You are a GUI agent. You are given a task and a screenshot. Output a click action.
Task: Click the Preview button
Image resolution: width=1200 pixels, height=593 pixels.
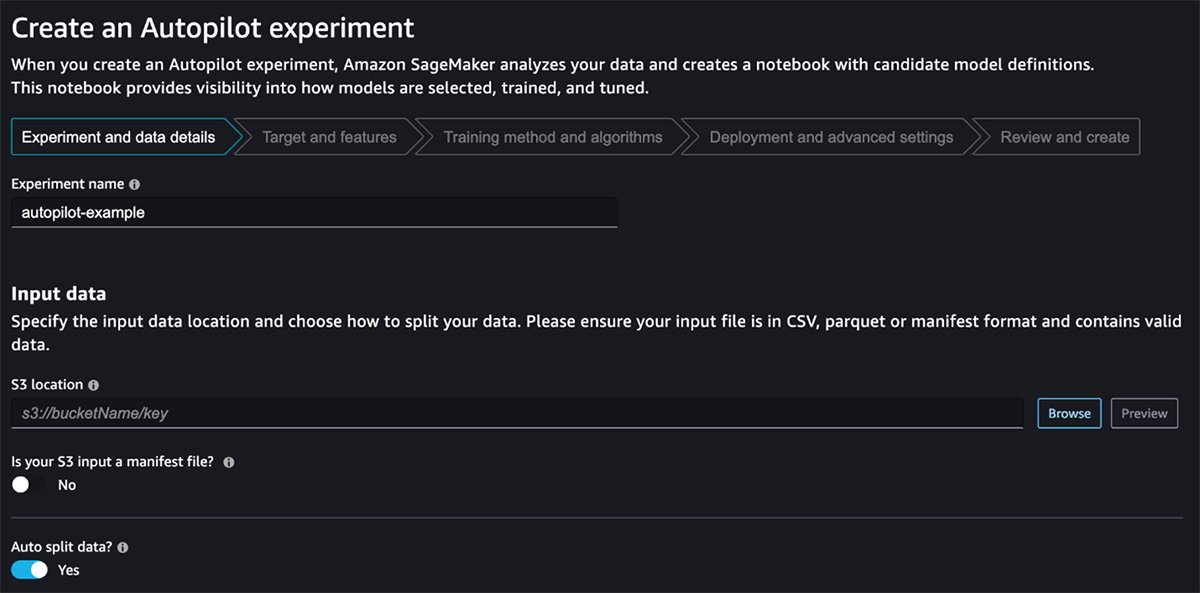coord(1144,413)
